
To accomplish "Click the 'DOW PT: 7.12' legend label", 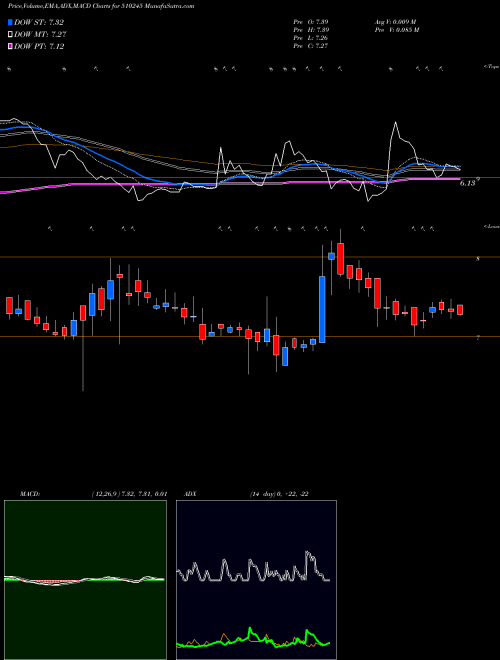I will click(x=39, y=46).
